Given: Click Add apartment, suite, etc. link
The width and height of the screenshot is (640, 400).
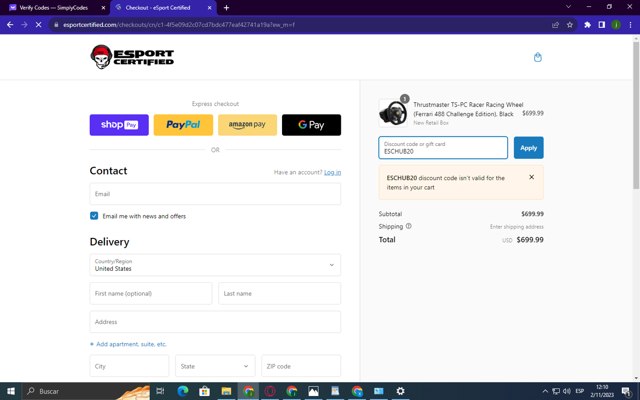Looking at the screenshot, I should click(128, 344).
